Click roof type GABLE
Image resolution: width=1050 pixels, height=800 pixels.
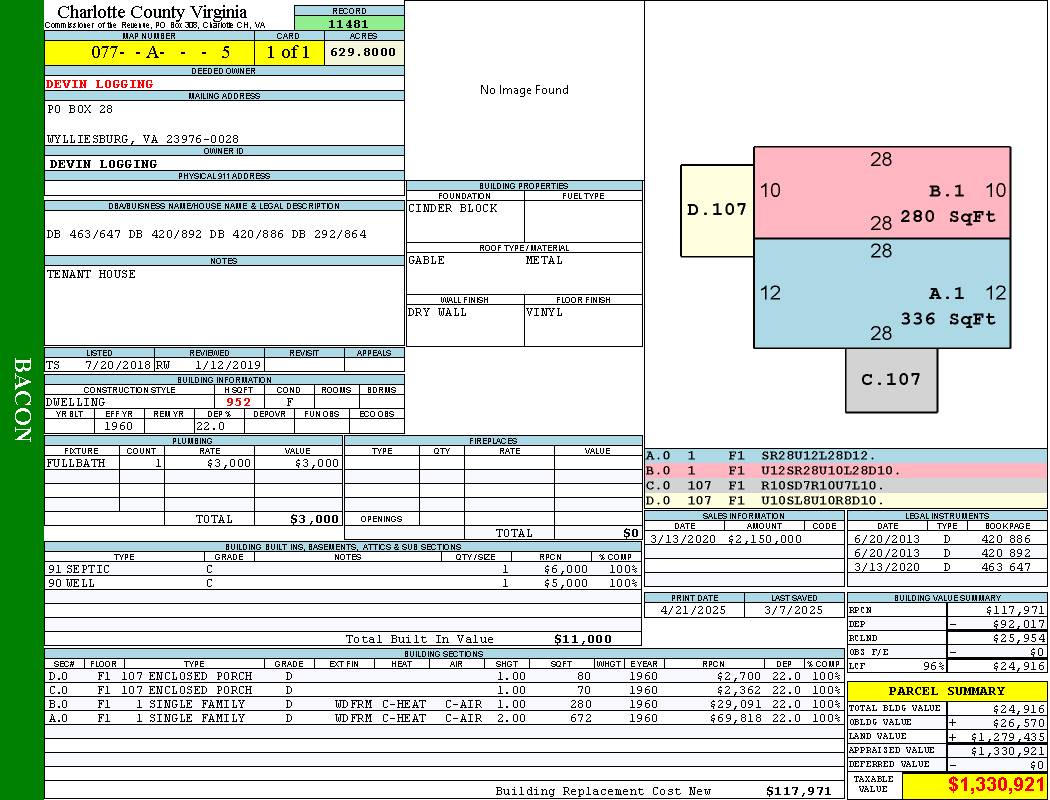point(427,260)
